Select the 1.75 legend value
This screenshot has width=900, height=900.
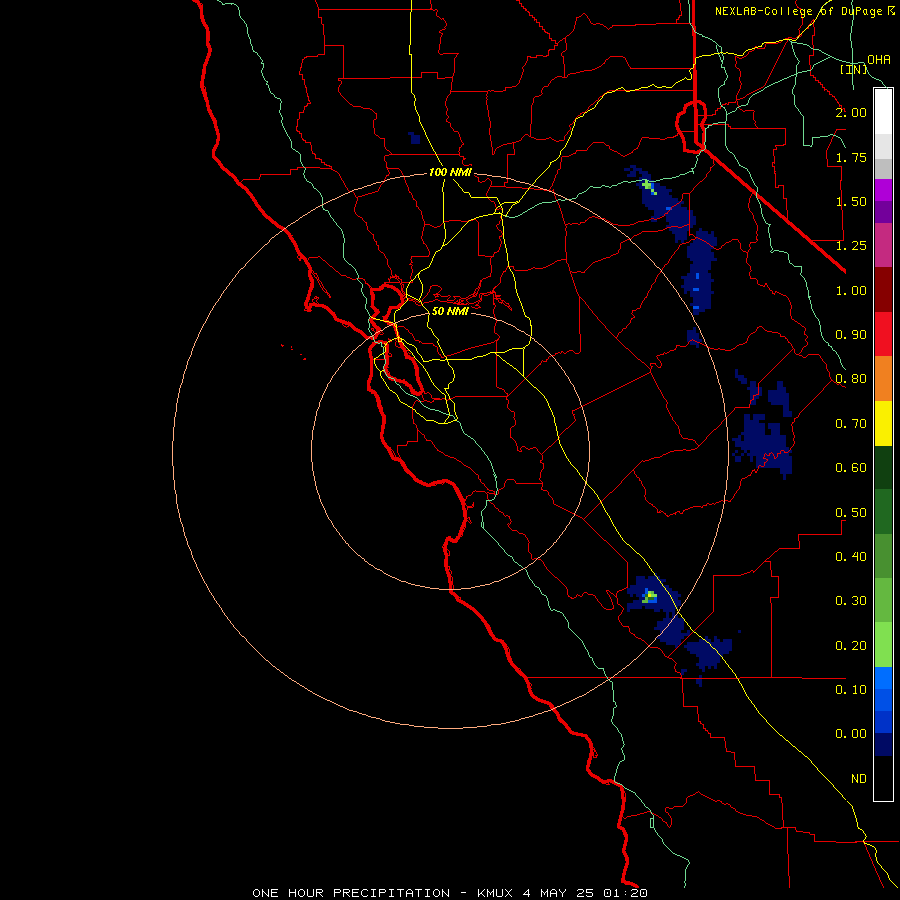tap(851, 157)
